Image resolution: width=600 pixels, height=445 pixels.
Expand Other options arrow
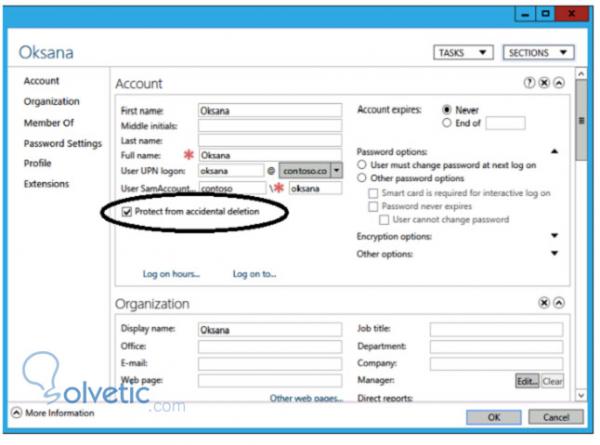[x=554, y=253]
